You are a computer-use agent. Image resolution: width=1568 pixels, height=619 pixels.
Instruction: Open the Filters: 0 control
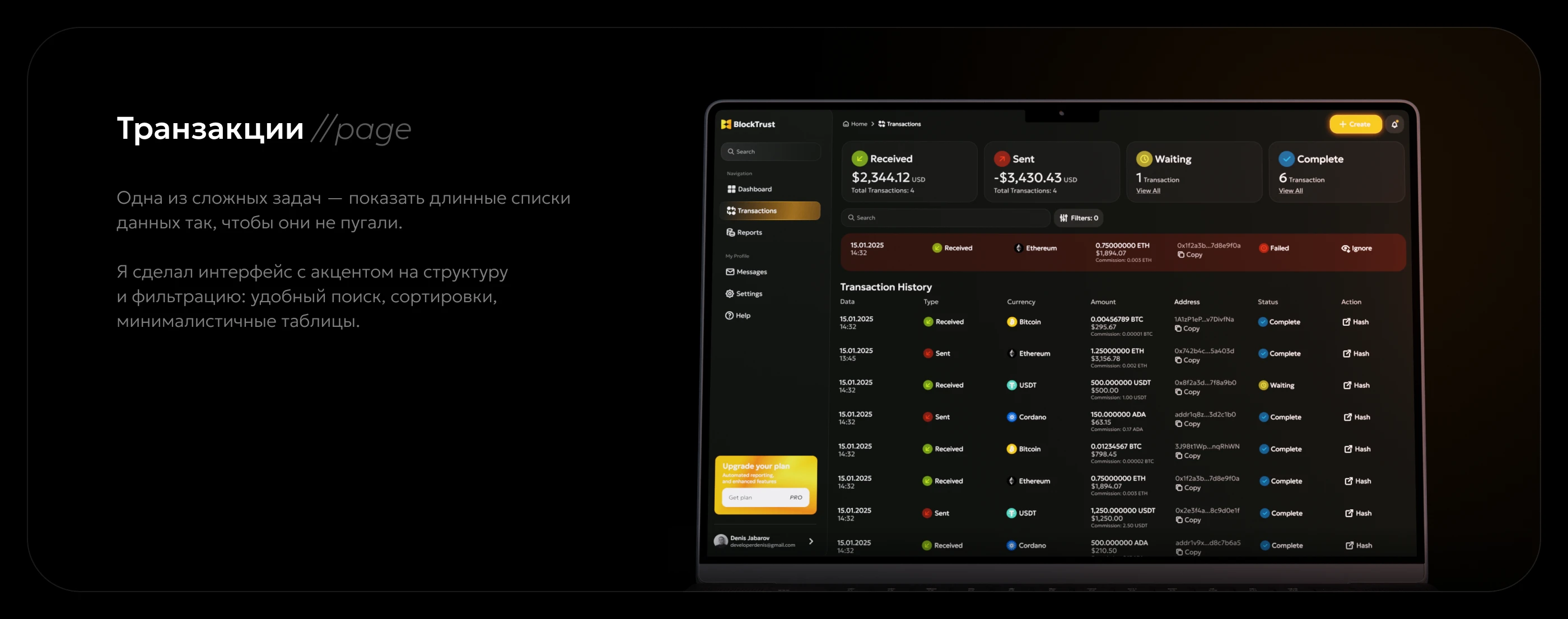pos(1079,218)
